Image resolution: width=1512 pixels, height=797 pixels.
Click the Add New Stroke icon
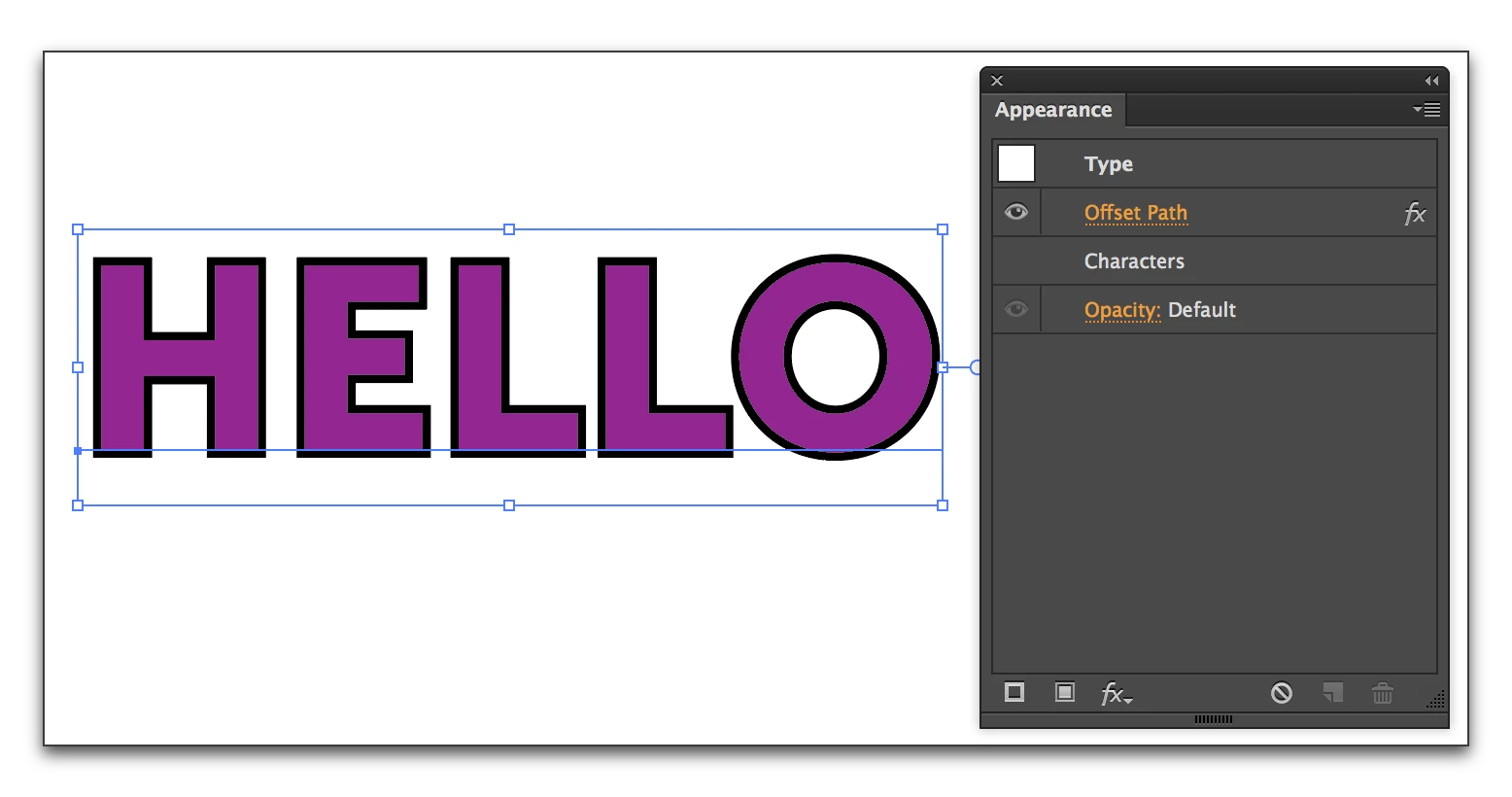(1014, 692)
